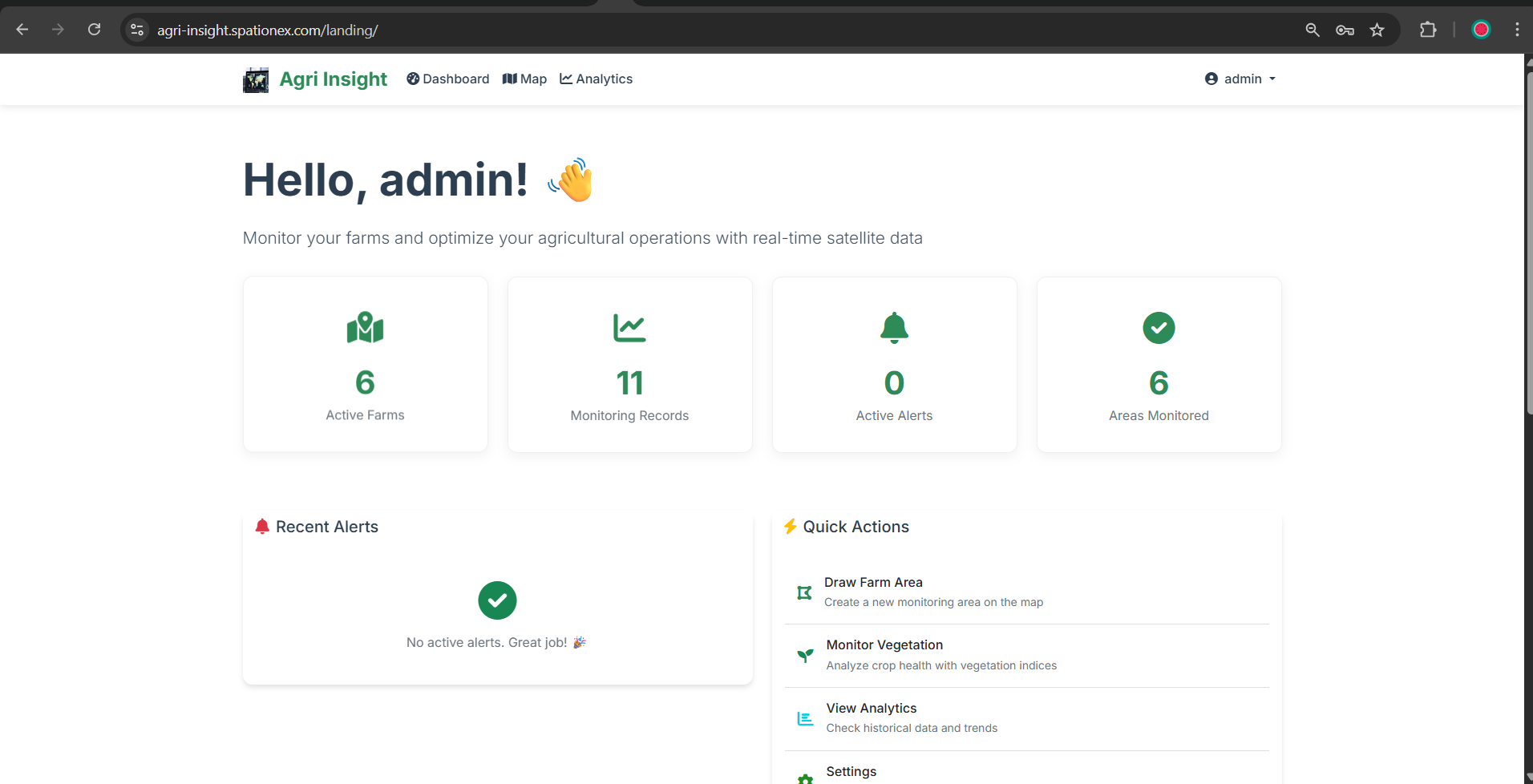Screen dimensions: 1533x784
Task: Open Monitor Vegetation quick action
Action: pos(884,645)
